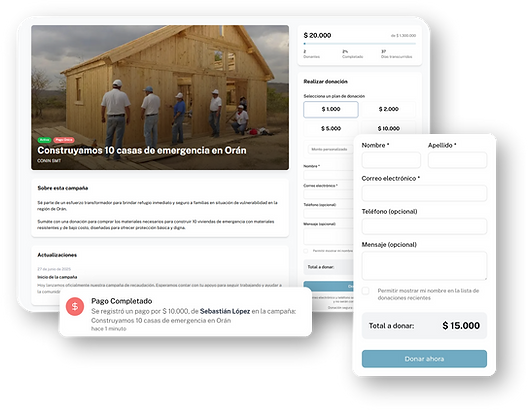
Task: Click the Mensaje (opcional) text area in front card
Action: click(424, 266)
